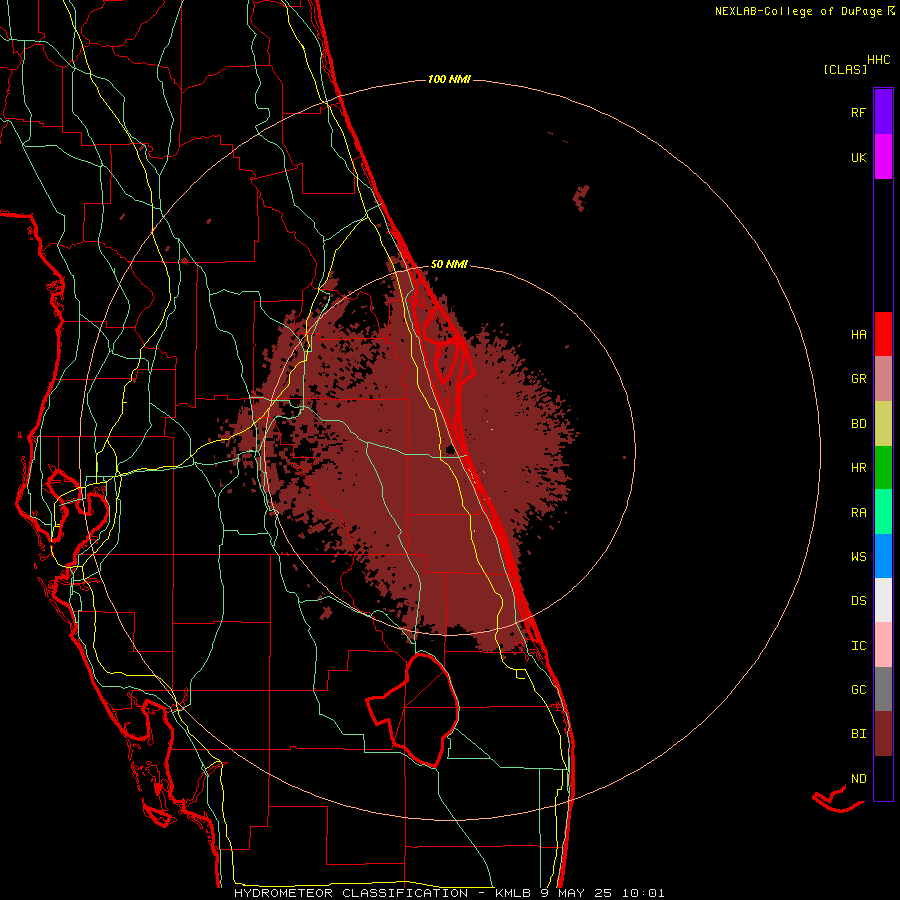This screenshot has height=900, width=900.
Task: Click the BD legend label
Action: coord(858,424)
